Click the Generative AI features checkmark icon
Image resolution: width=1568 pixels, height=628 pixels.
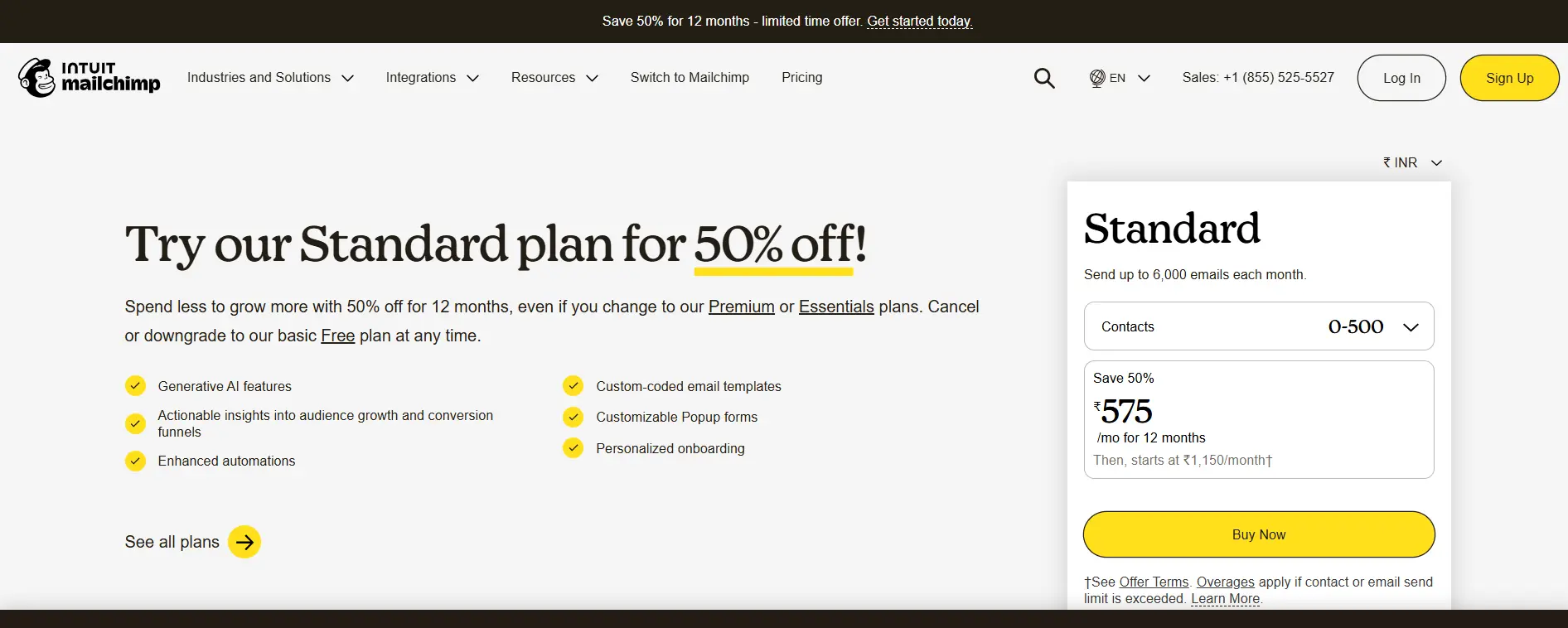point(135,386)
